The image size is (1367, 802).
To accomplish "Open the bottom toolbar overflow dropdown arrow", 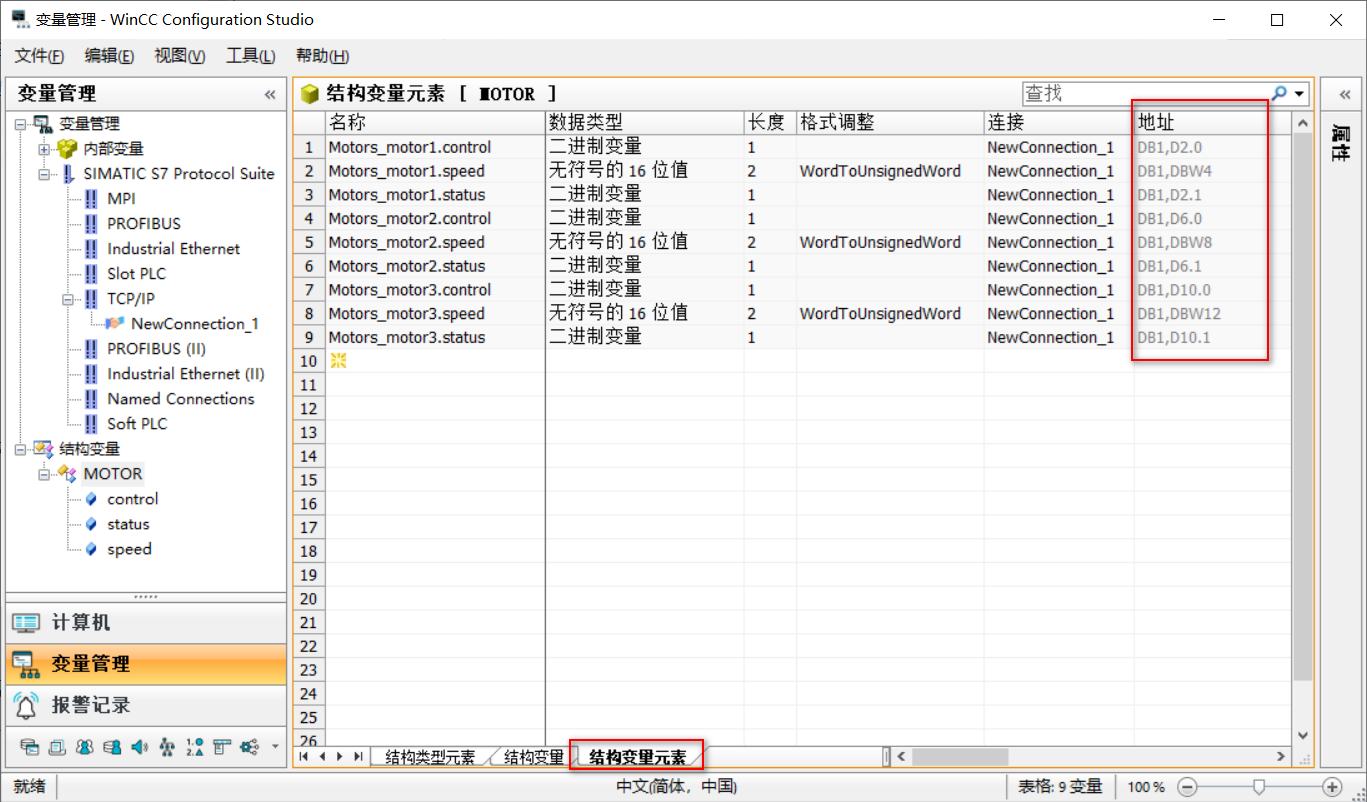I will (x=277, y=746).
